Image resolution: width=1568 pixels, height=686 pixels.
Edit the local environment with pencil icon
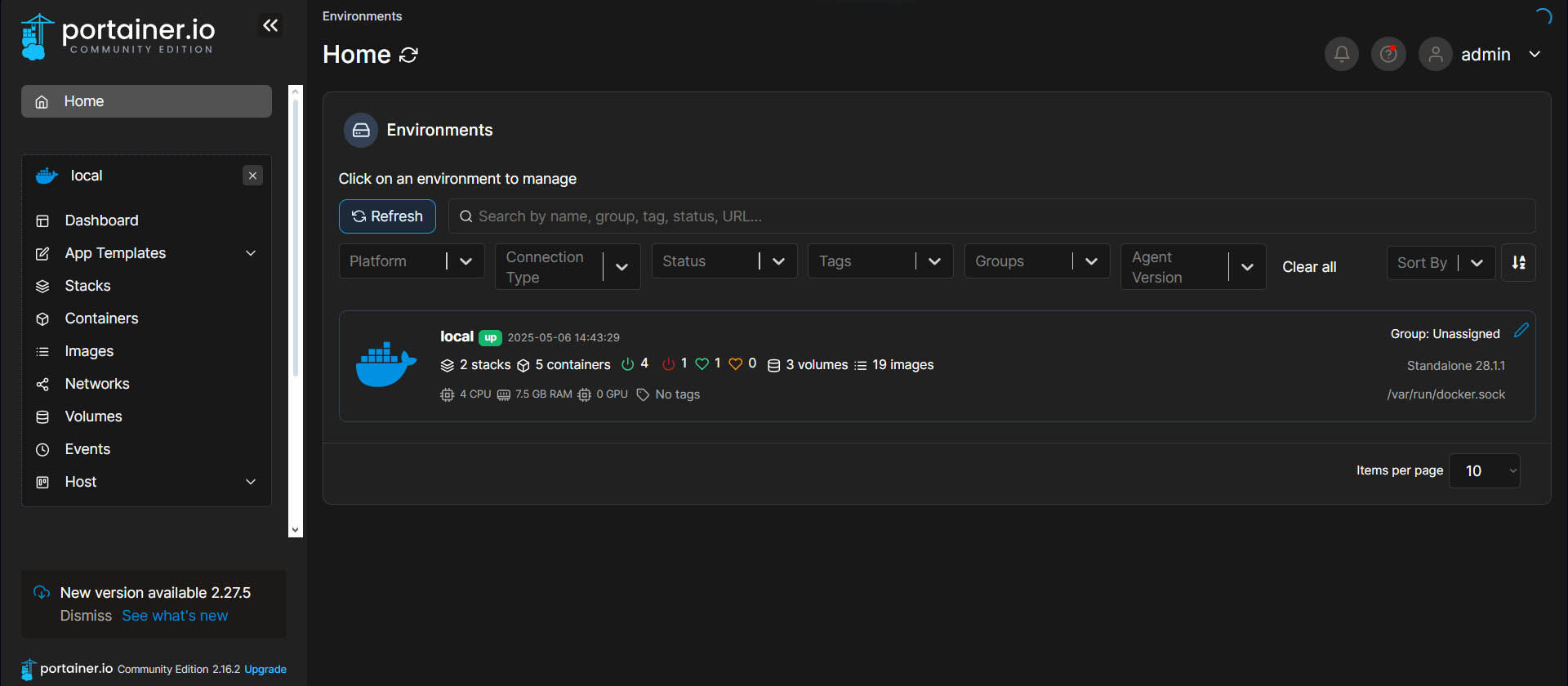coord(1521,330)
